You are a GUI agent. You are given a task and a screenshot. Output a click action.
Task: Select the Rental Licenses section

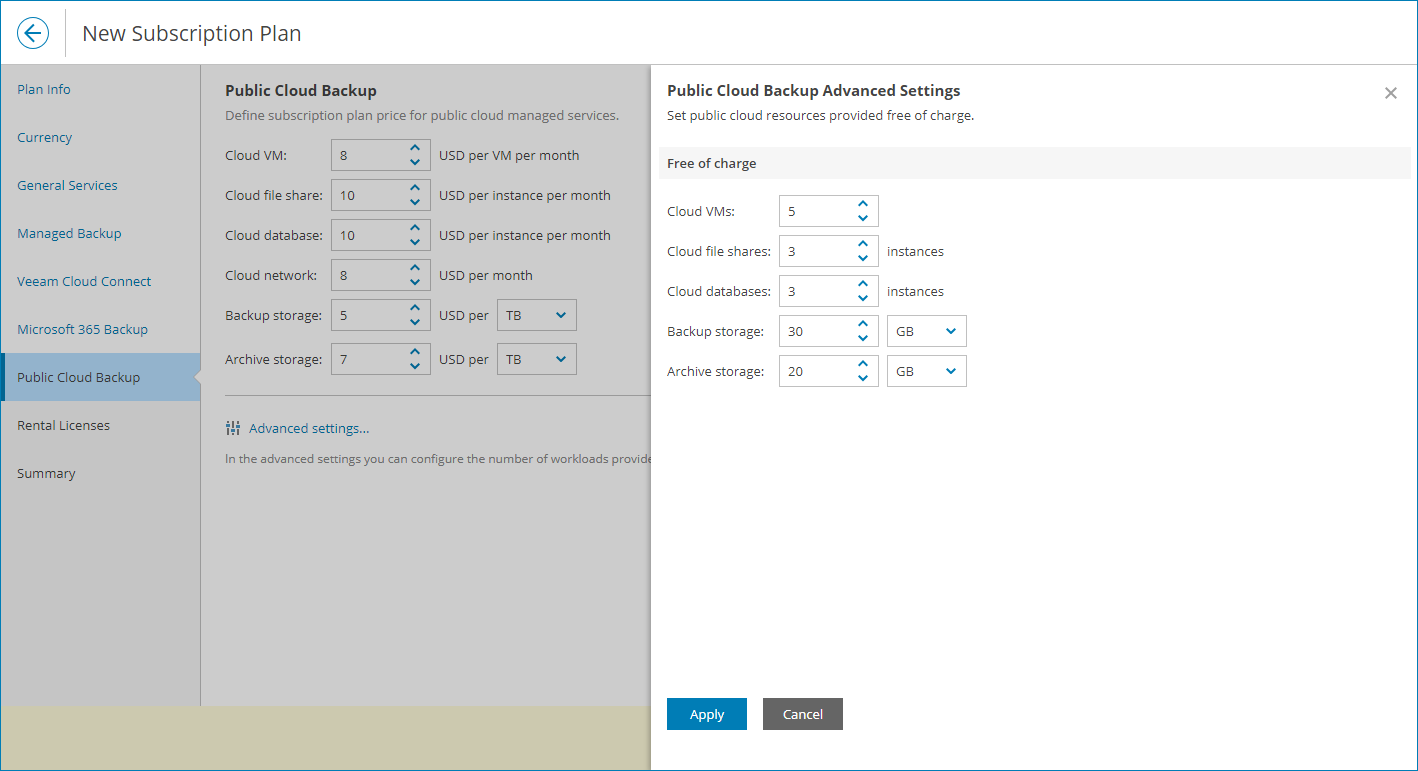[63, 425]
